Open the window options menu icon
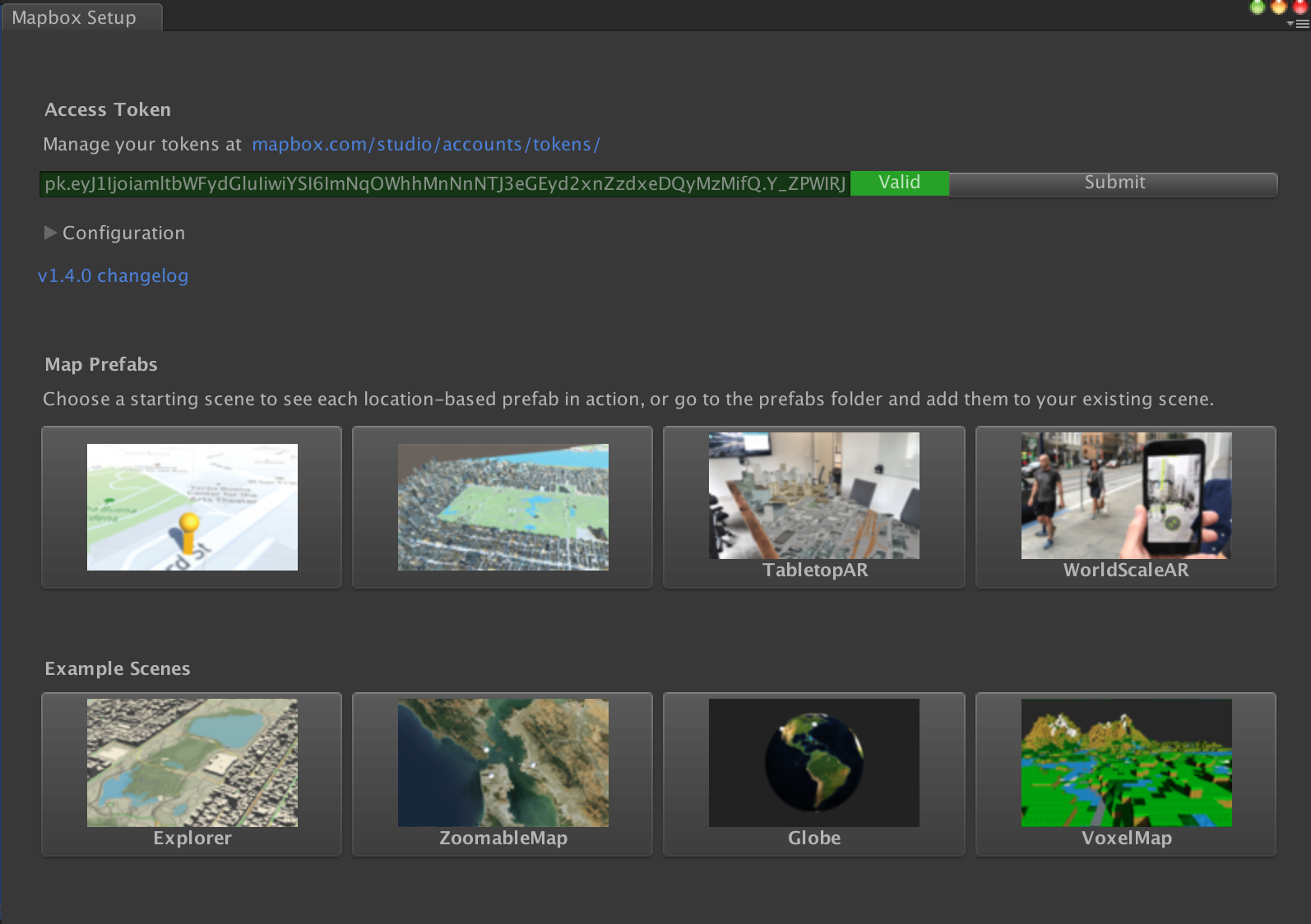The width and height of the screenshot is (1311, 924). pyautogui.click(x=1299, y=24)
